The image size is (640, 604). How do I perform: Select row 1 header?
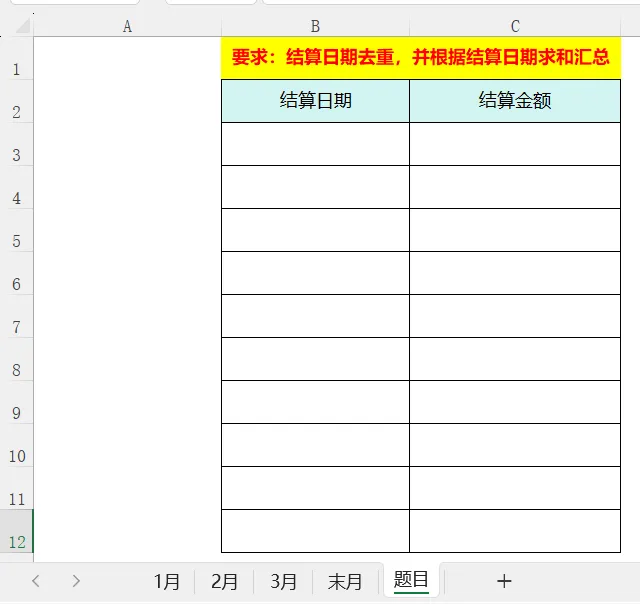pos(16,58)
